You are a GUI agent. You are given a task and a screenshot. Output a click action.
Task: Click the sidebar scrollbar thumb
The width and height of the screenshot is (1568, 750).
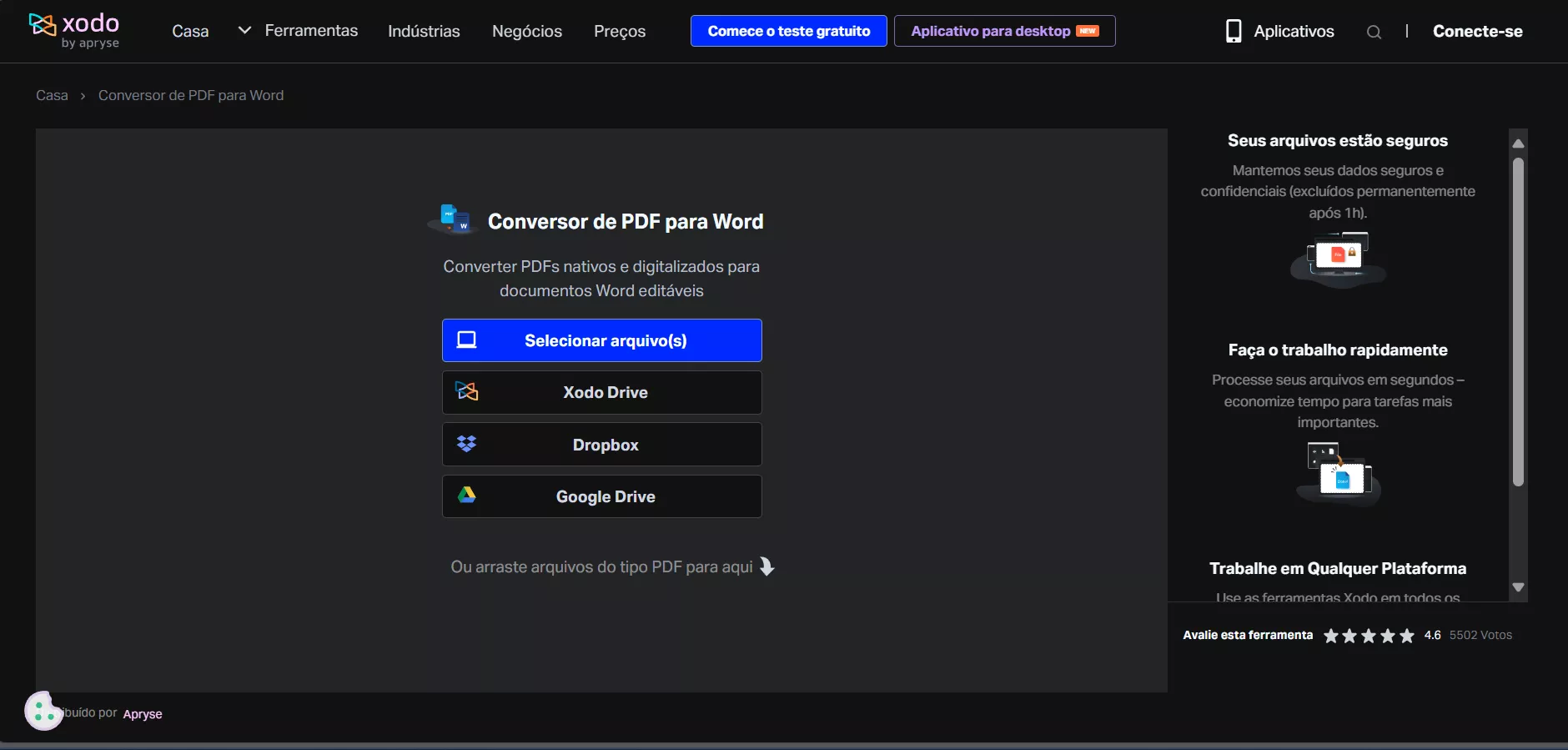1518,322
